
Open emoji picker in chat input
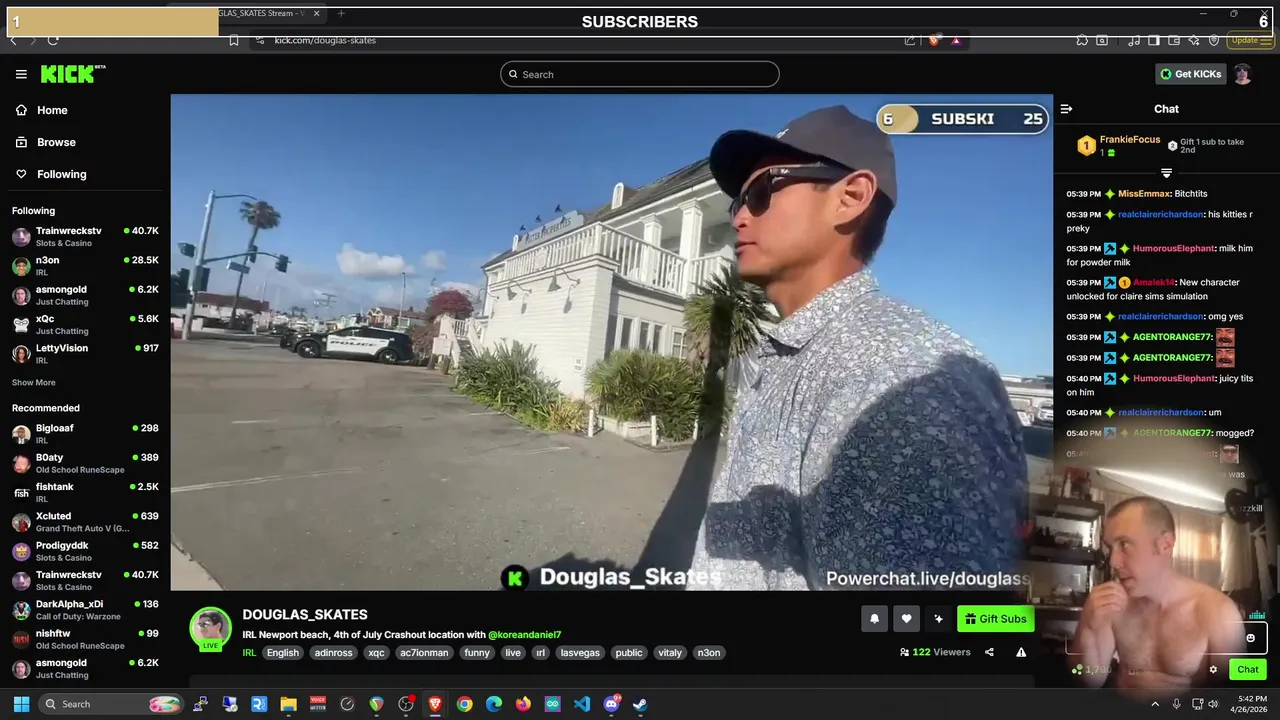click(x=1250, y=638)
